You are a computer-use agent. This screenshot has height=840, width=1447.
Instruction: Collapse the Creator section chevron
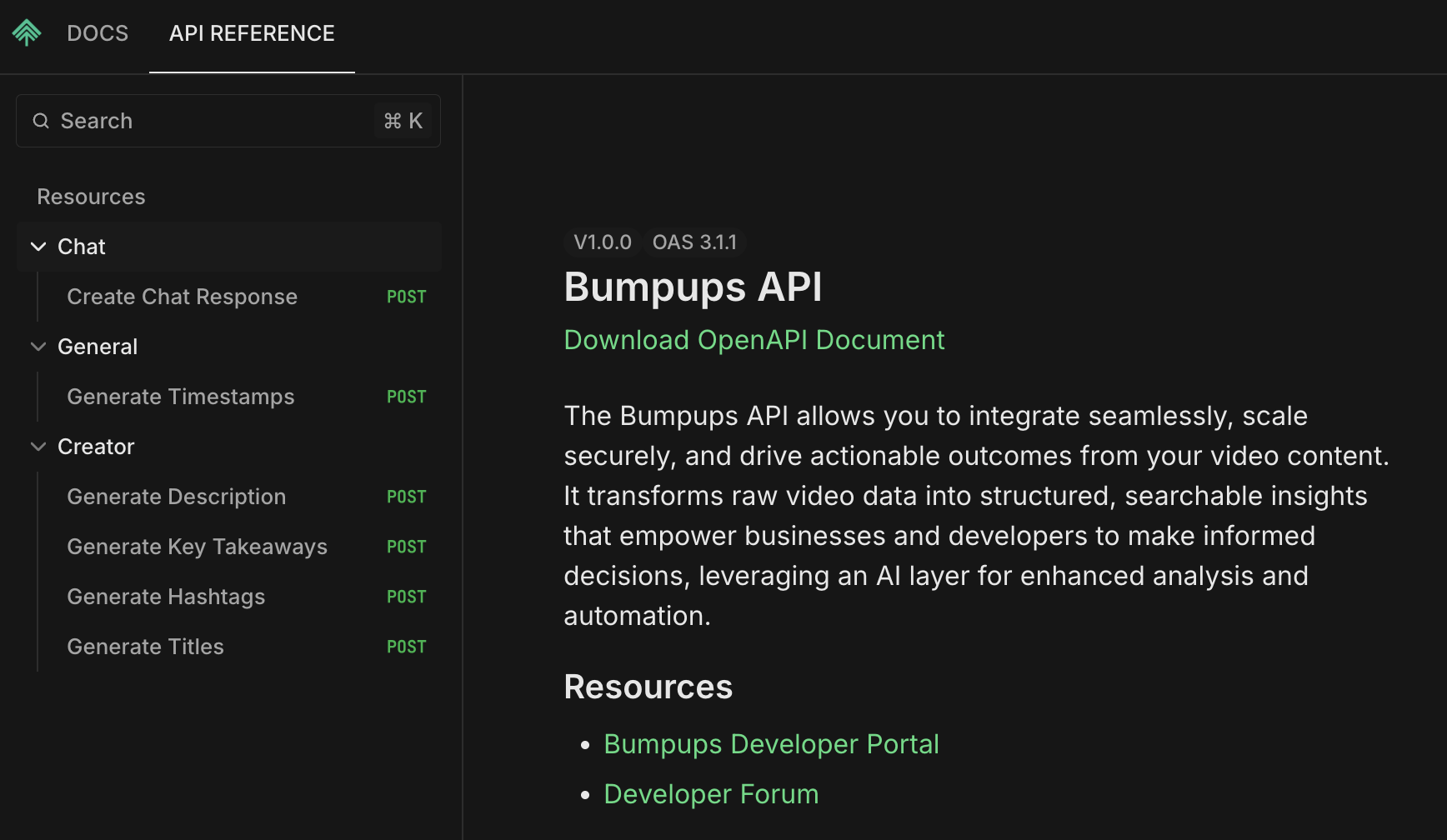coord(38,447)
